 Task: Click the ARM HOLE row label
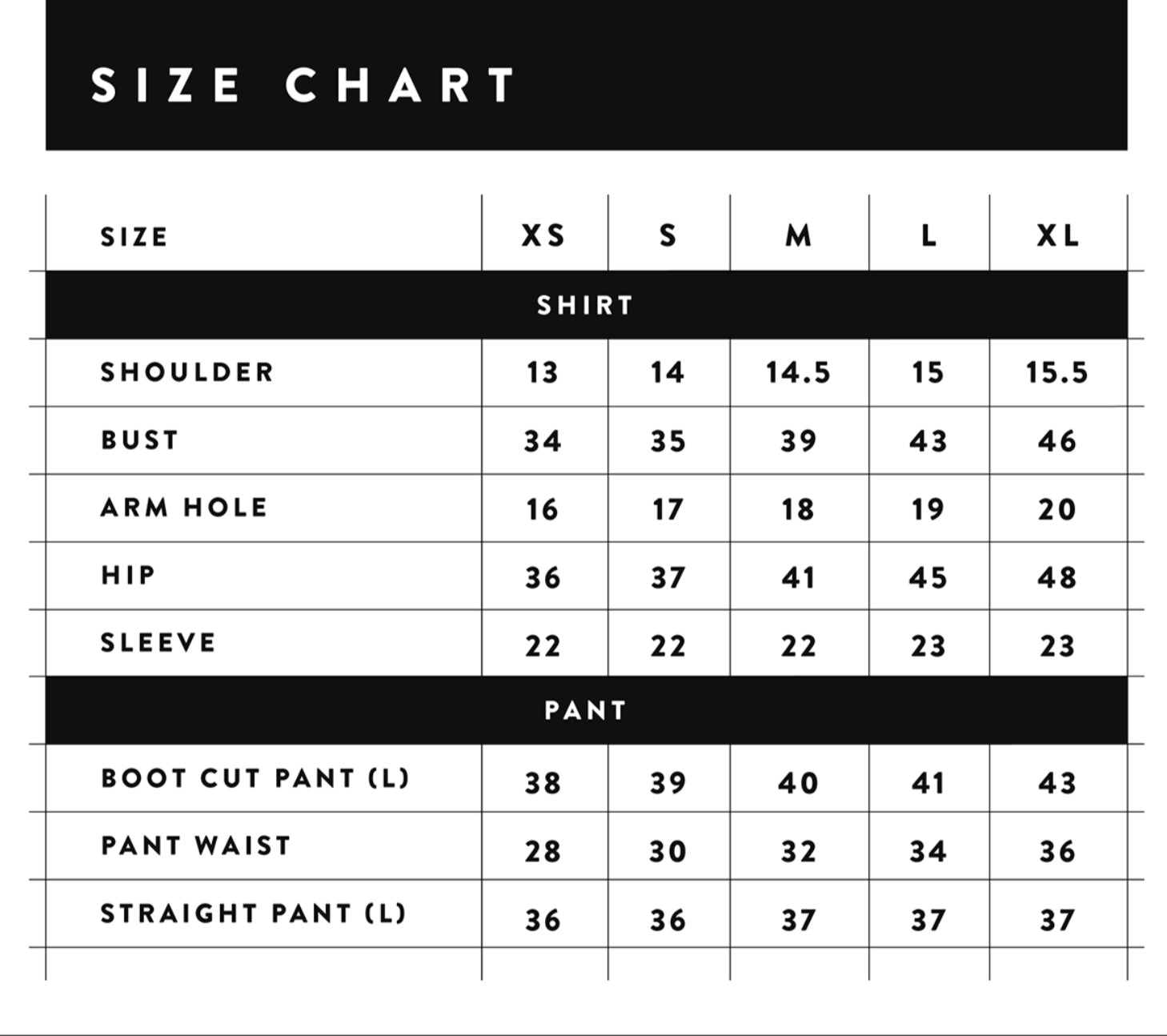click(x=184, y=508)
